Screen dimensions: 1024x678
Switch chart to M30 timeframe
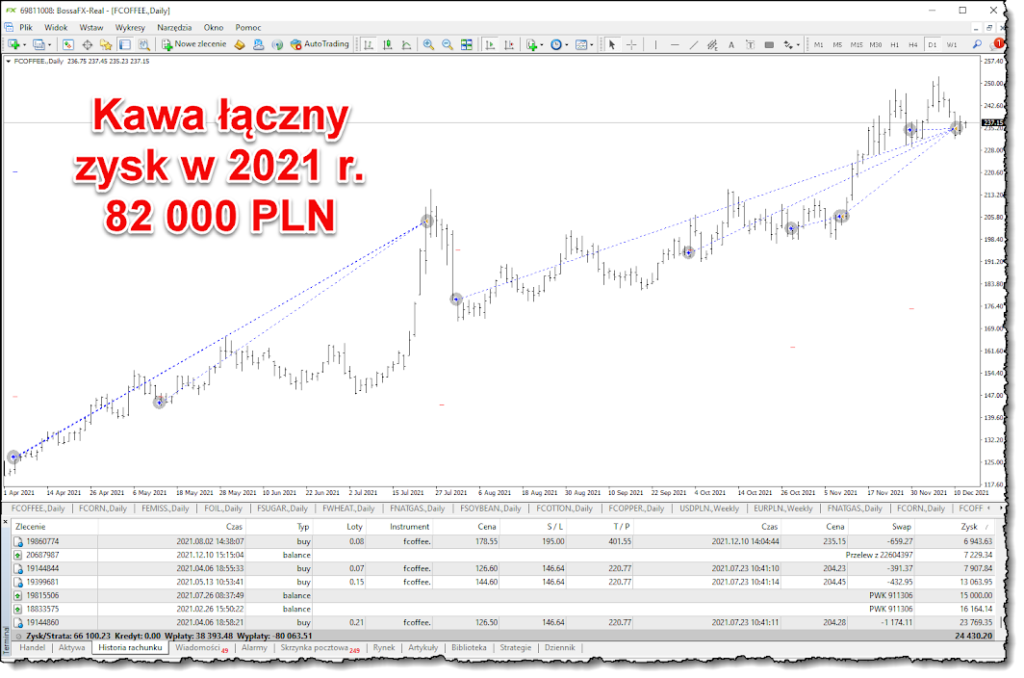[876, 44]
